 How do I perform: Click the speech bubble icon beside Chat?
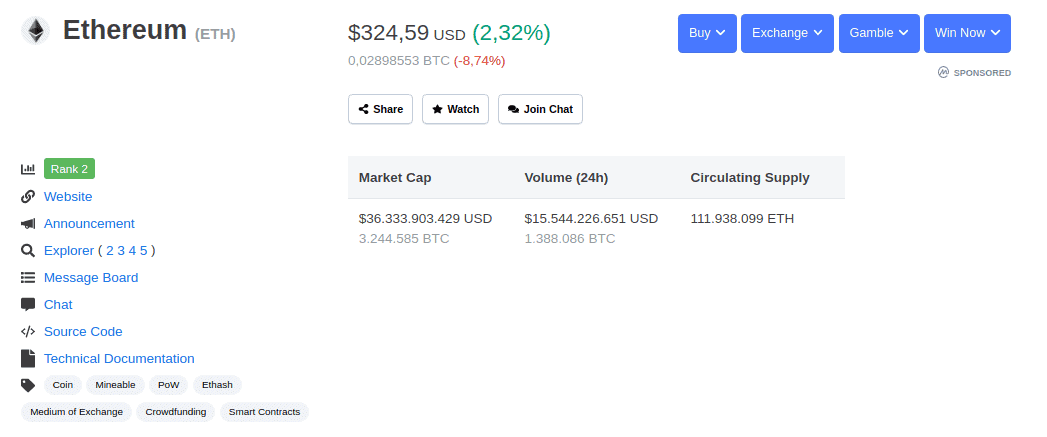pos(28,305)
